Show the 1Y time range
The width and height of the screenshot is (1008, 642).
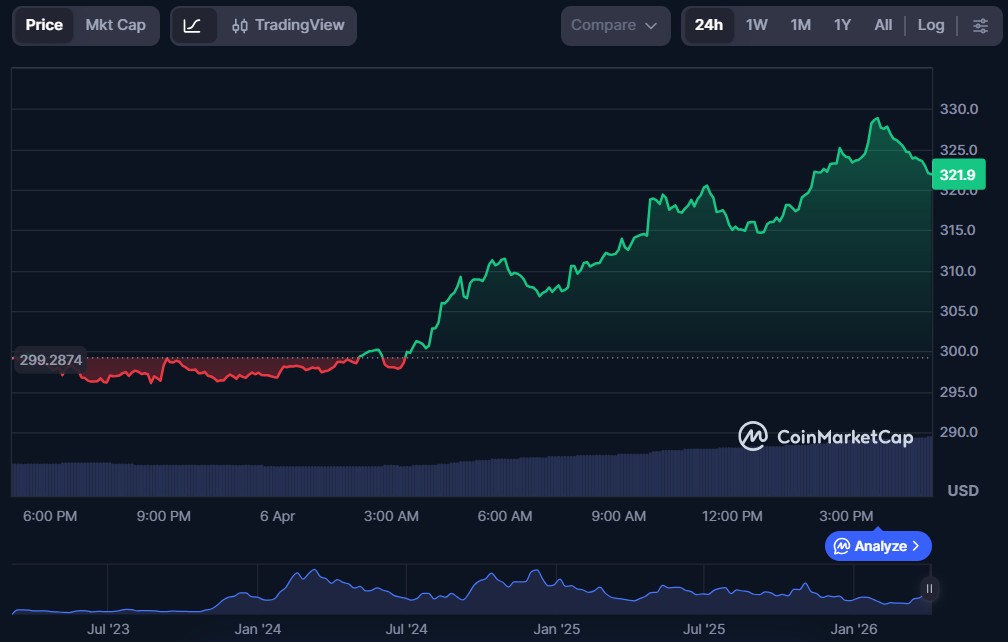tap(842, 26)
